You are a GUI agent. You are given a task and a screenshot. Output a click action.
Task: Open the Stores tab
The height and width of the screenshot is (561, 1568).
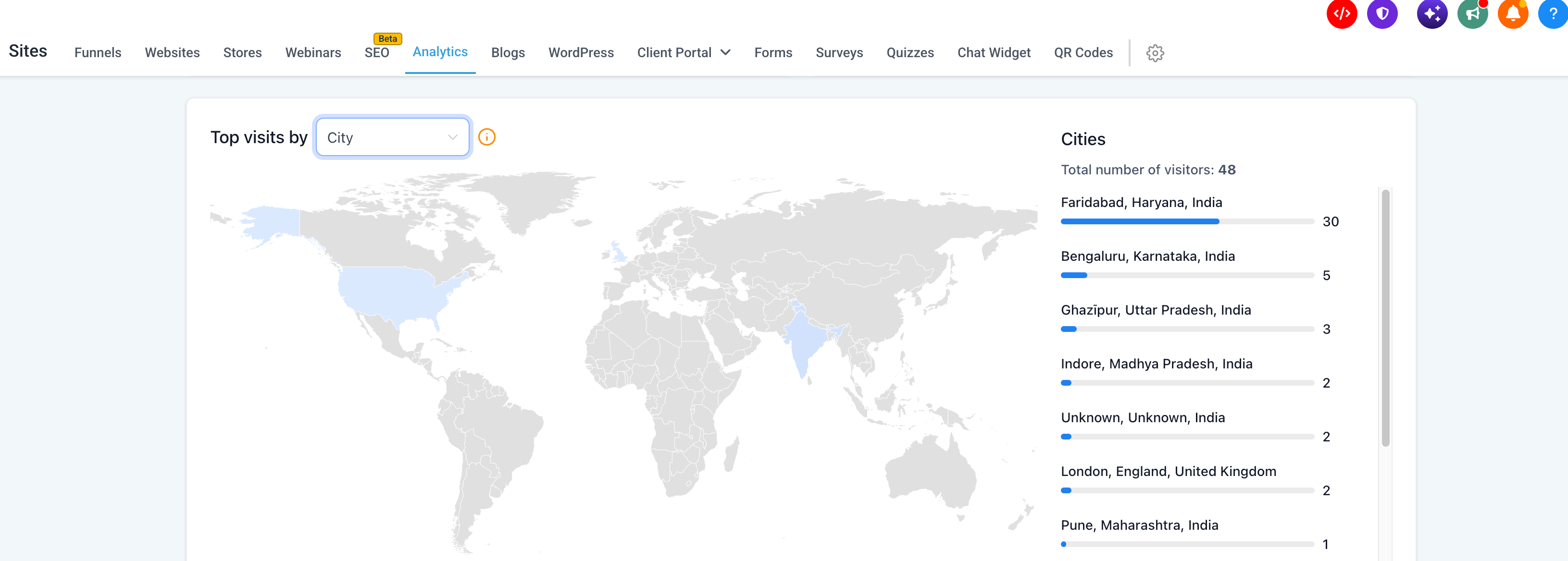pyautogui.click(x=242, y=53)
